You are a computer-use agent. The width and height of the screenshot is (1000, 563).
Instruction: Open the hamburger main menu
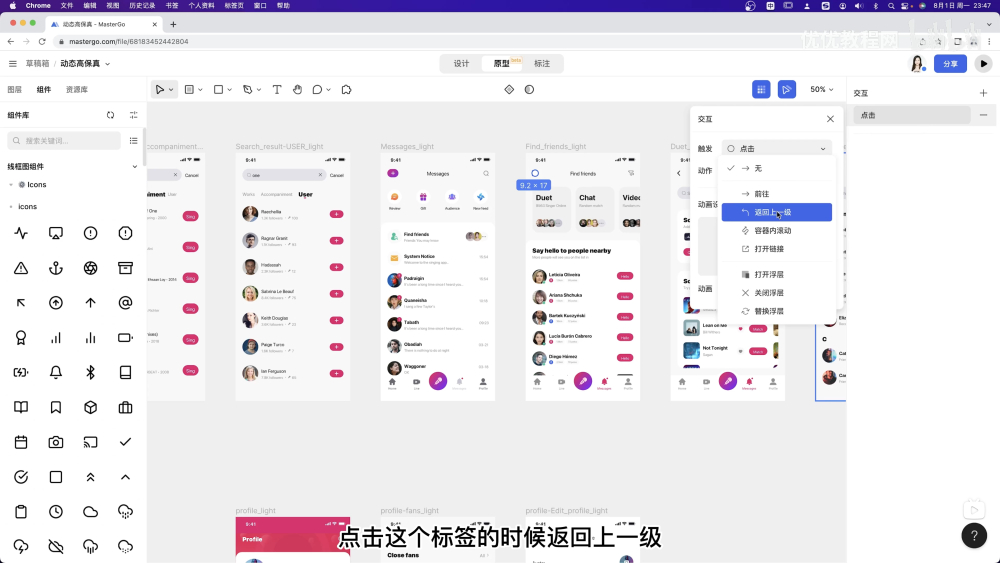point(13,64)
